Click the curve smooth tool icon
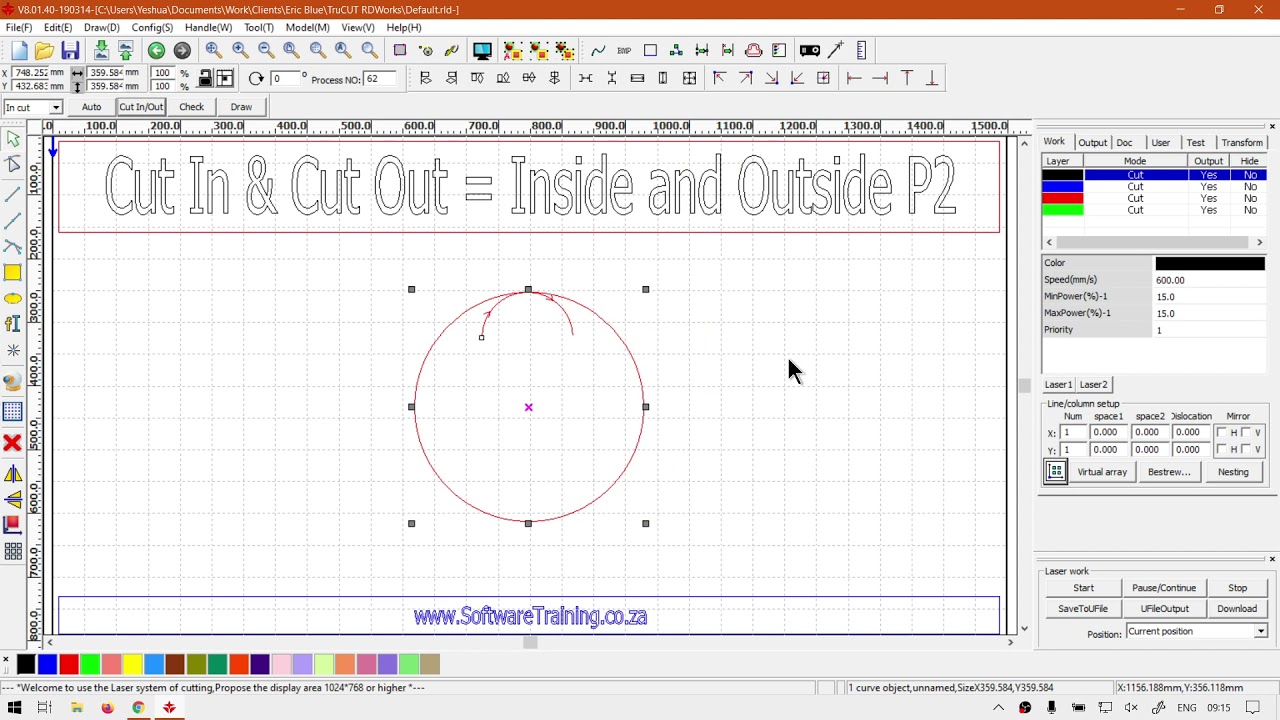 [598, 51]
